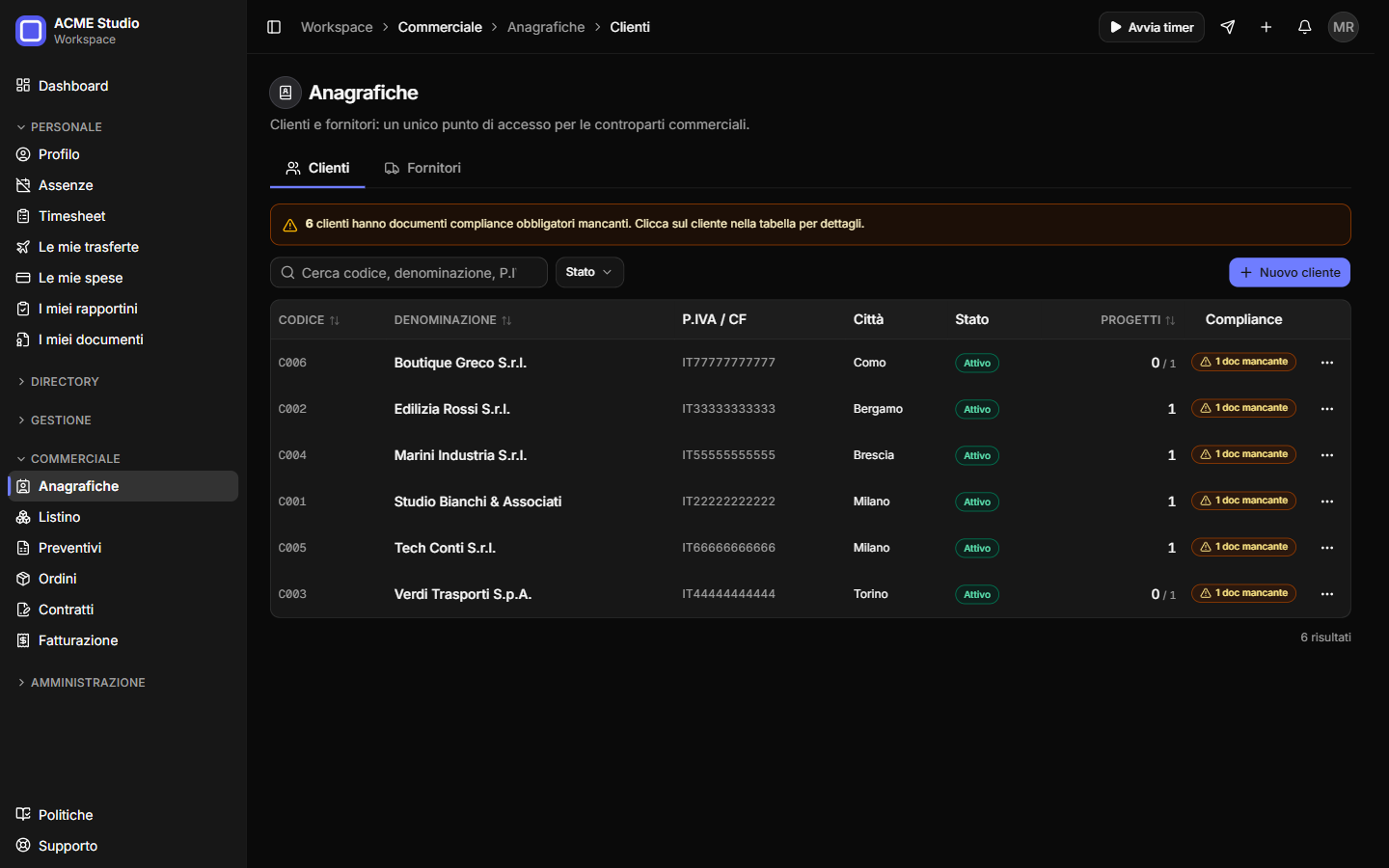Open three-dot menu for Verdi Trasporti S.p.A.
Screen dimensions: 1389x868
point(1327,594)
